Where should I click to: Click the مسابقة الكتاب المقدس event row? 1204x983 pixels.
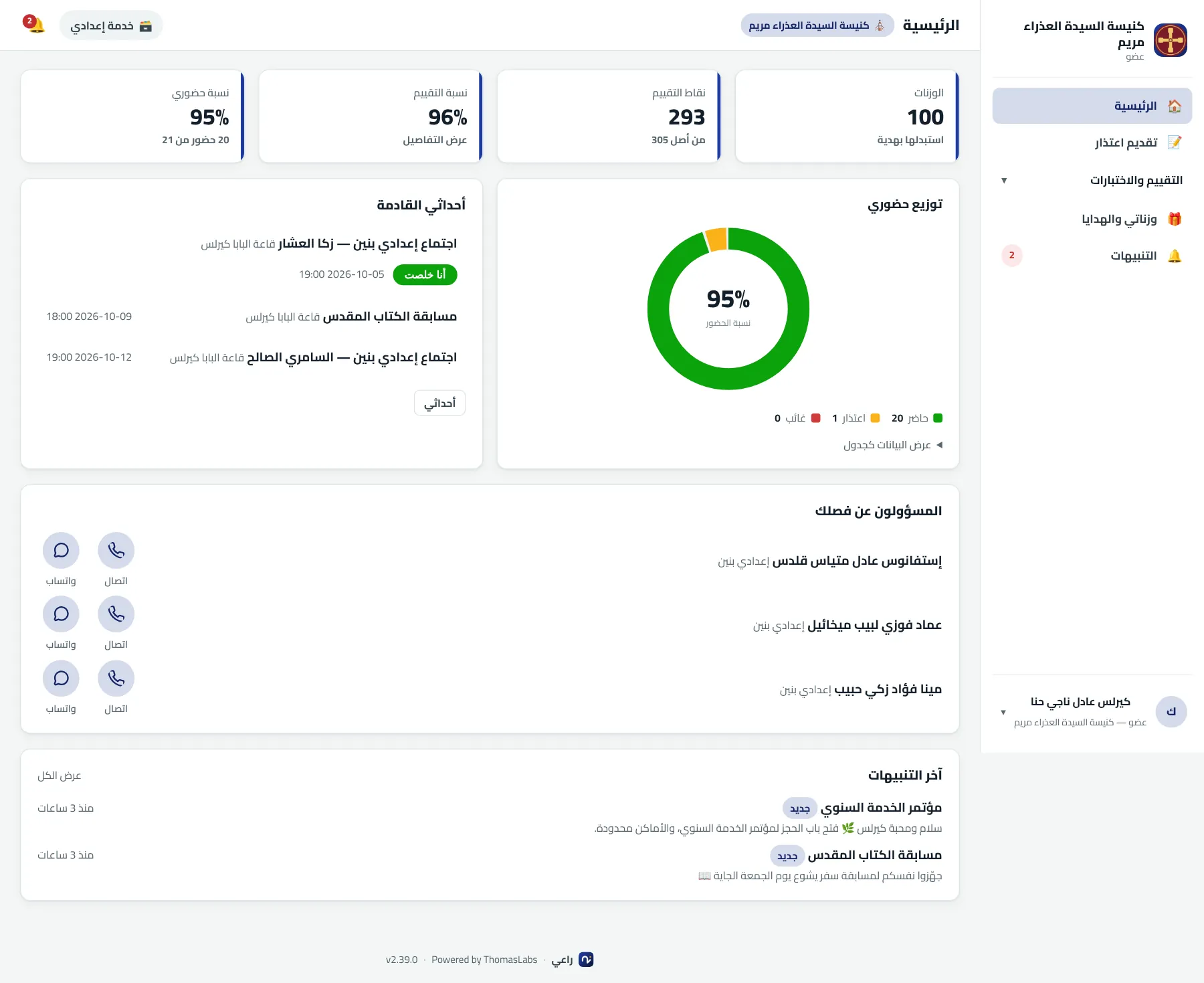[x=252, y=317]
